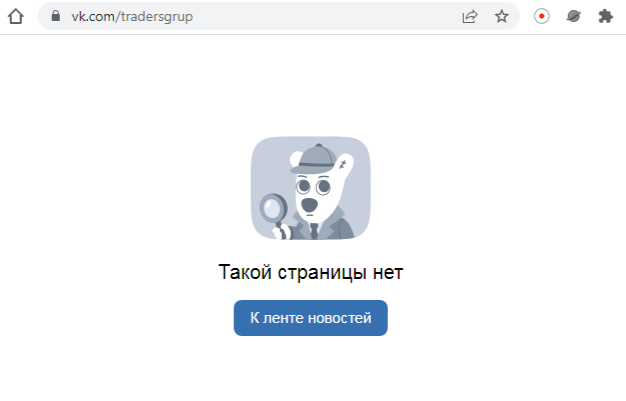Click the detective bear error illustration
626x401 pixels.
(x=311, y=188)
